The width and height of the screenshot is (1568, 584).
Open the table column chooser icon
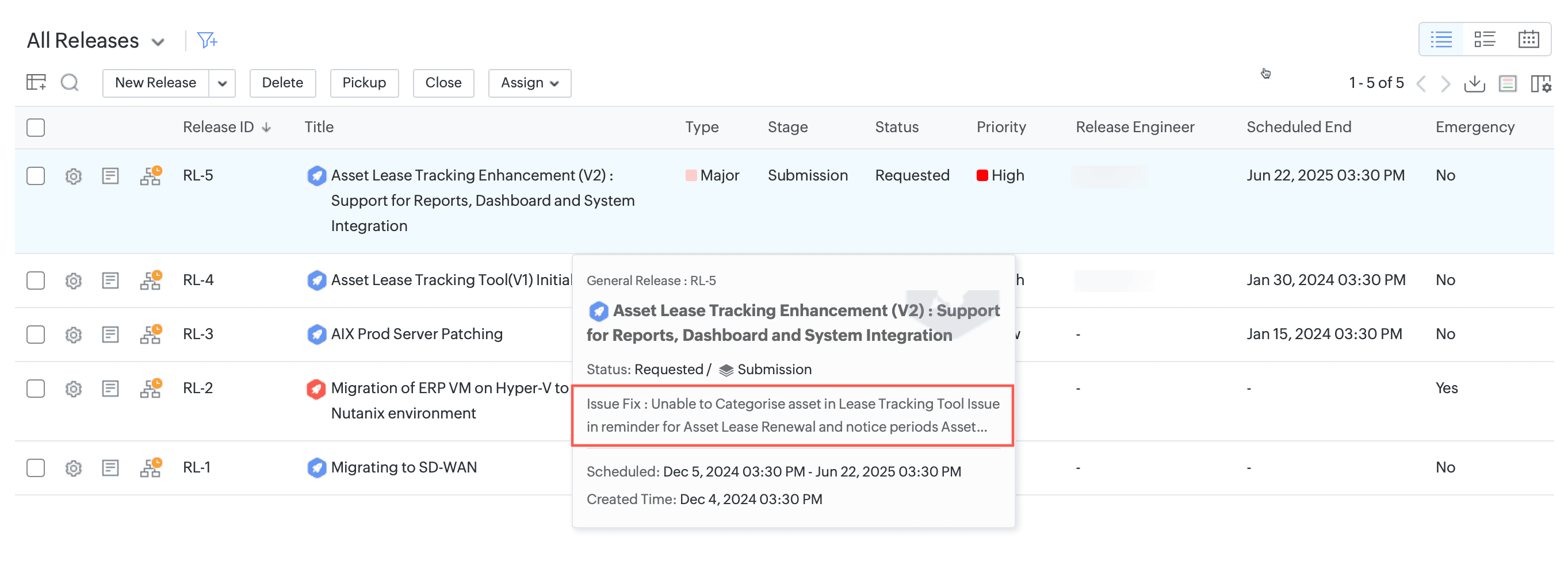[x=1540, y=83]
